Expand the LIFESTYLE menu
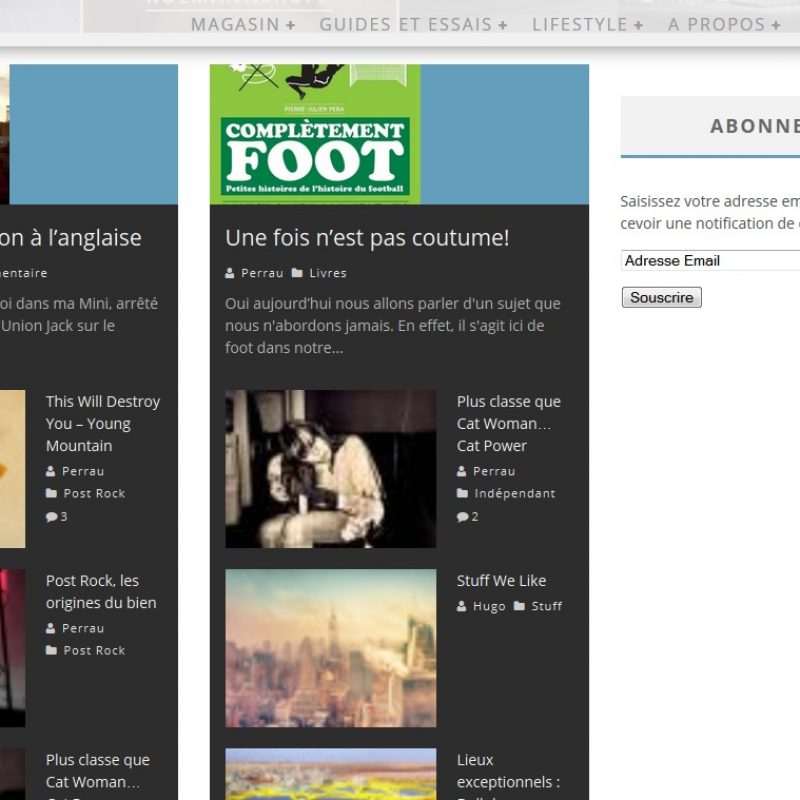Image resolution: width=800 pixels, height=800 pixels. [x=587, y=24]
